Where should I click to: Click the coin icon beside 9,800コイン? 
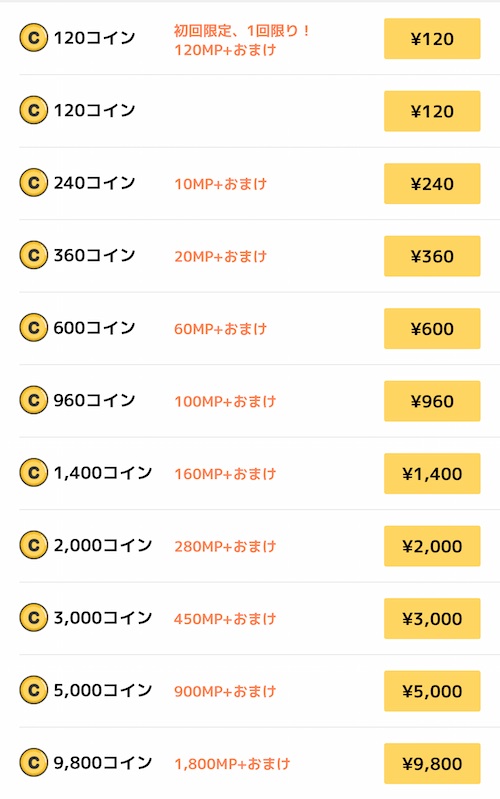point(34,763)
